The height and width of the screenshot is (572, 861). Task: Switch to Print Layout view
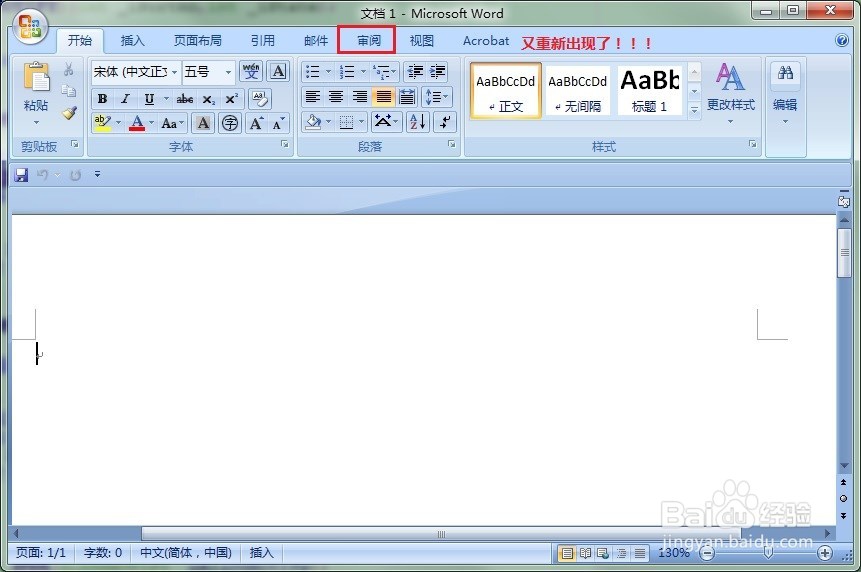click(x=567, y=553)
